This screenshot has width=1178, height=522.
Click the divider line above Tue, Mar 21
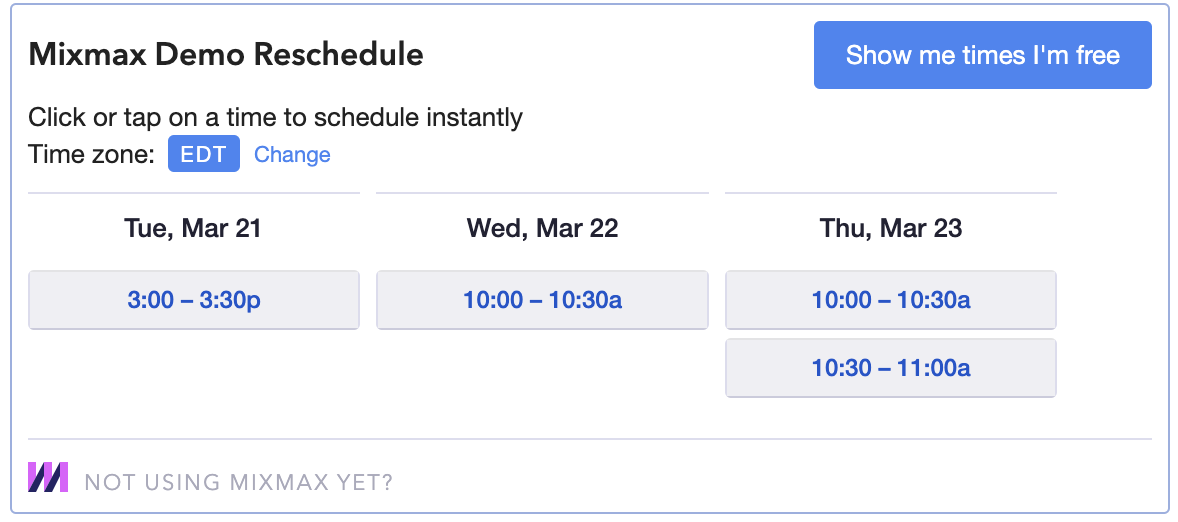click(x=194, y=193)
